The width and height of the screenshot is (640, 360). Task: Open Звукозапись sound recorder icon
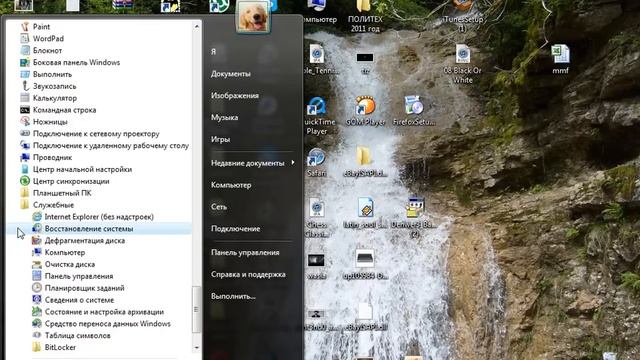[x=25, y=86]
